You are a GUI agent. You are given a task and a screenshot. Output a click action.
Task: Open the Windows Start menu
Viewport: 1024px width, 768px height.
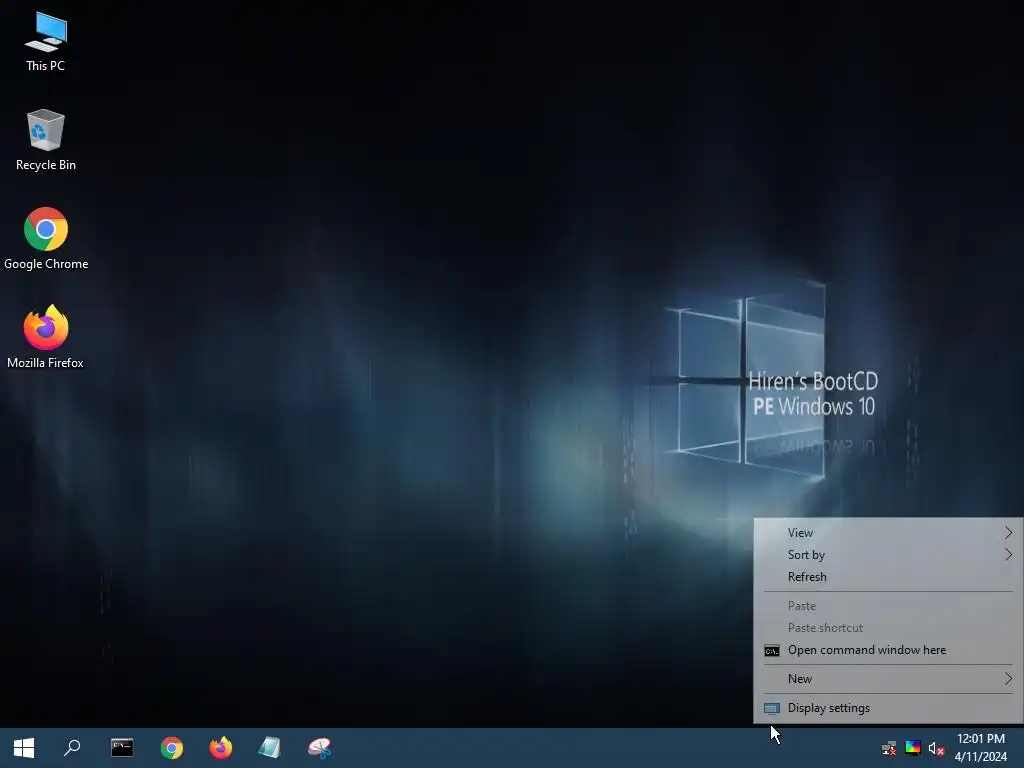24,748
